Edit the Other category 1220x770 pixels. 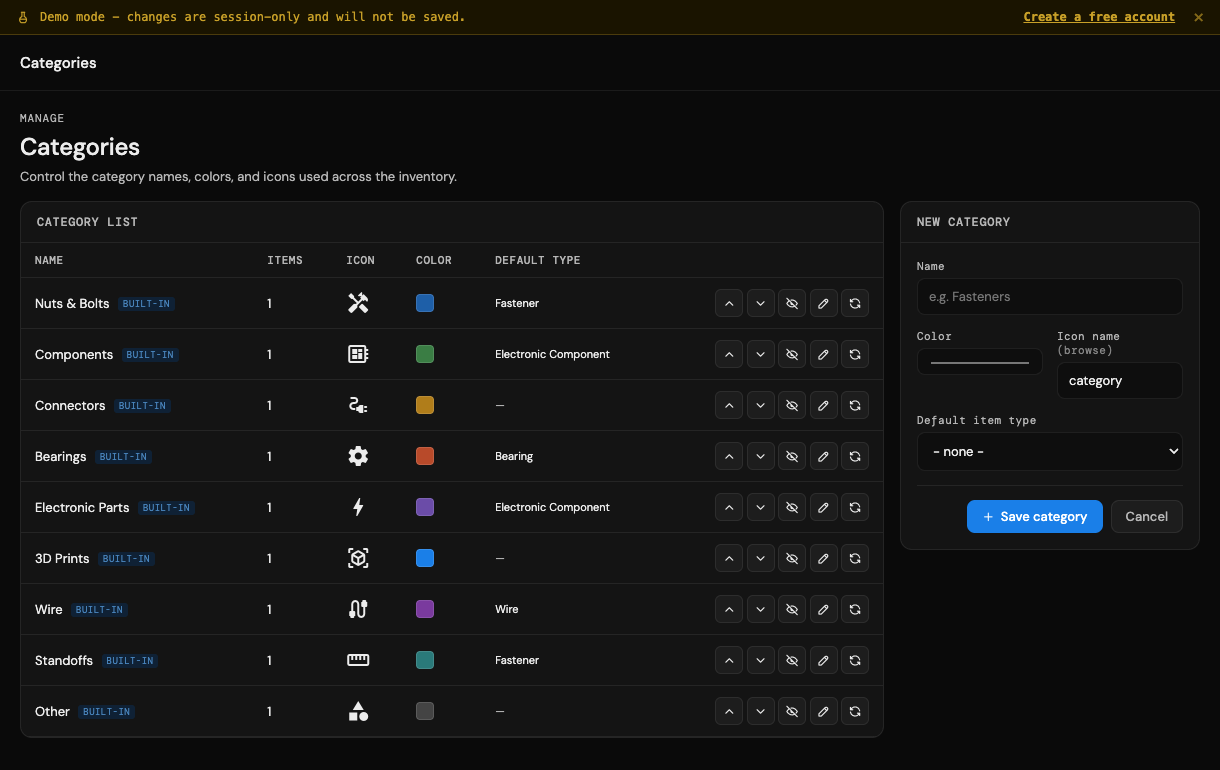[x=823, y=711]
